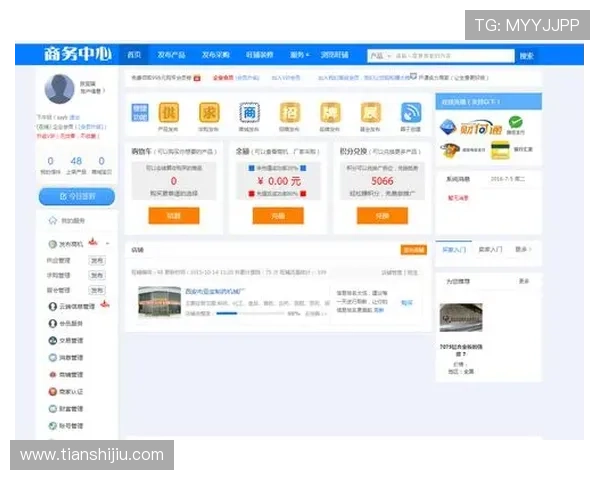Open the 财富管理 sidebar item
This screenshot has height=480, width=600.
click(x=66, y=409)
